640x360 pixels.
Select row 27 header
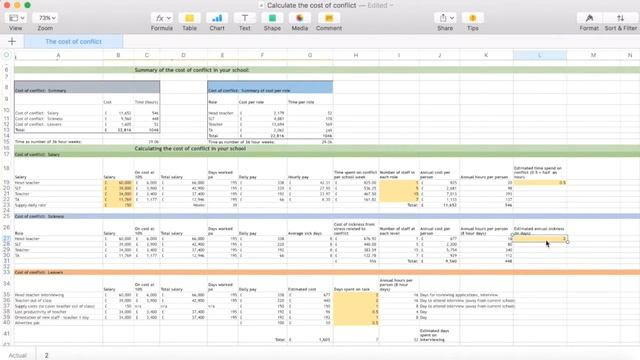pyautogui.click(x=7, y=238)
